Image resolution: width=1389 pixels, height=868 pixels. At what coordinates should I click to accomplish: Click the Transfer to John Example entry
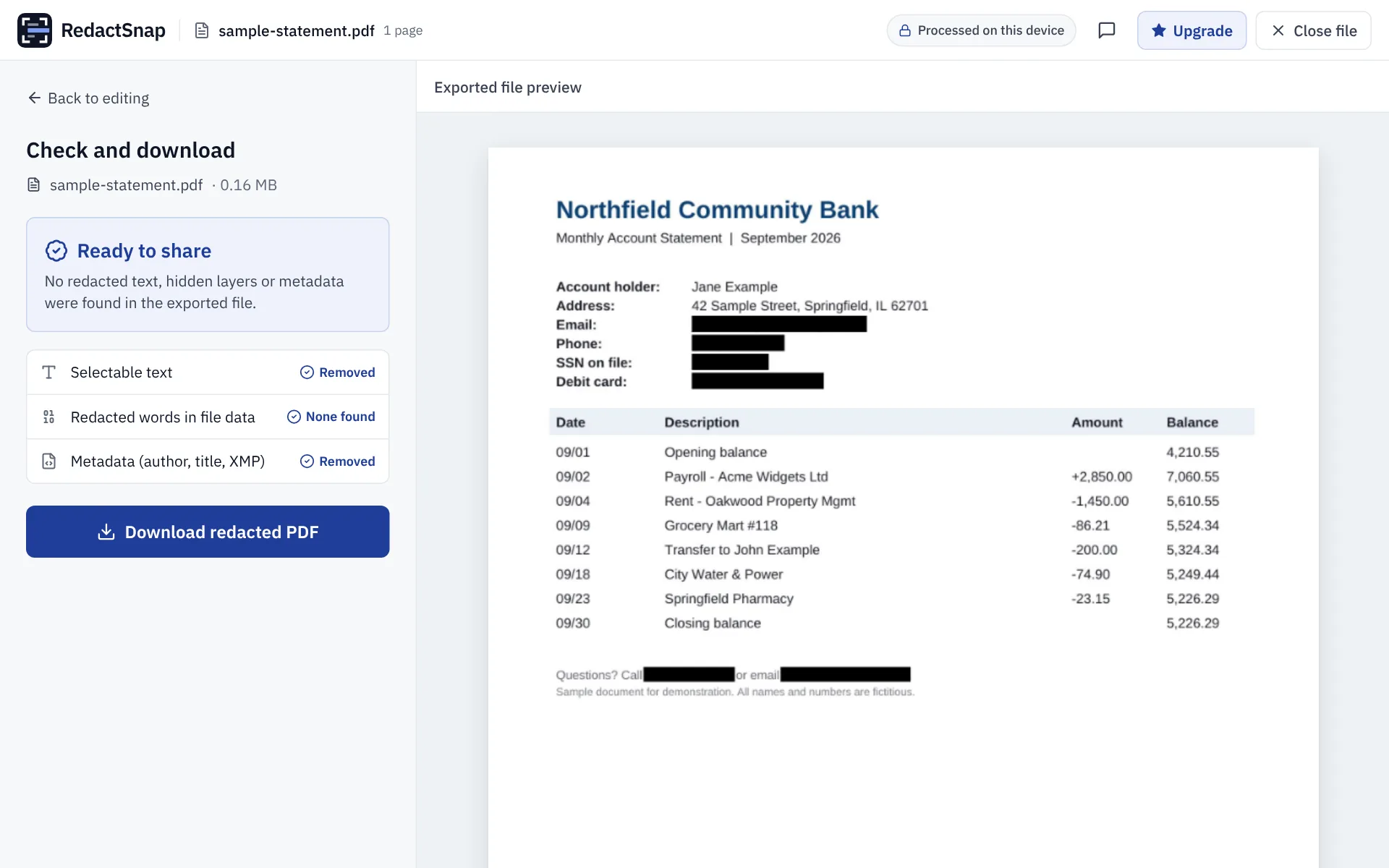tap(742, 550)
